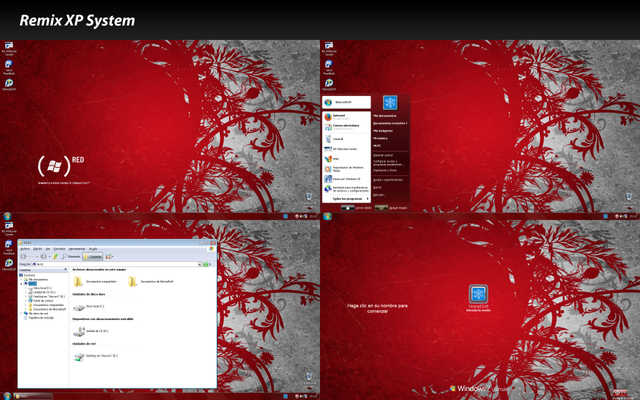Start Paseo por Windows XP from Start menu
The image size is (640, 400).
tap(342, 179)
